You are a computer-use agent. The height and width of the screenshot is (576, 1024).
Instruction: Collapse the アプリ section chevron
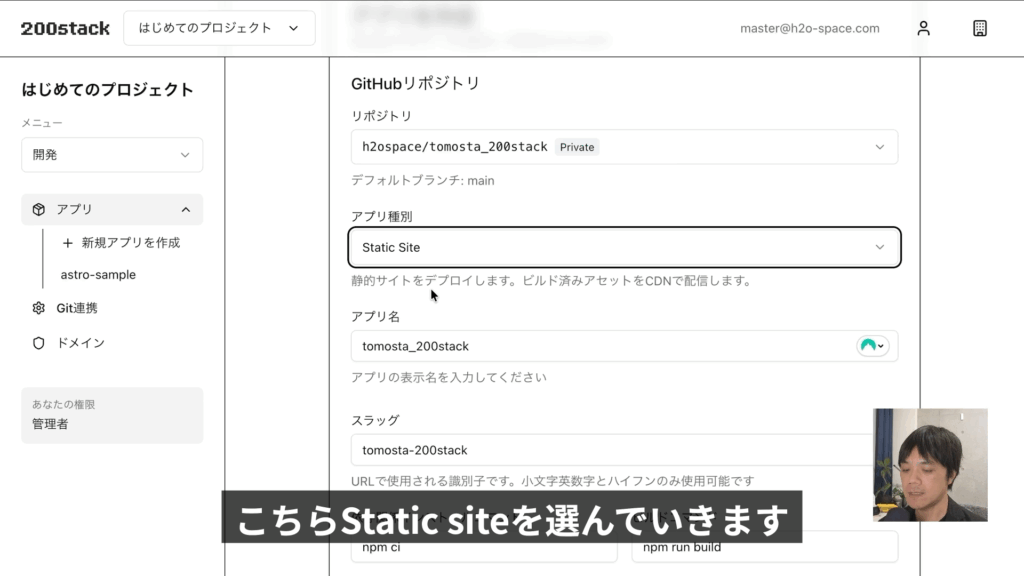coord(186,209)
